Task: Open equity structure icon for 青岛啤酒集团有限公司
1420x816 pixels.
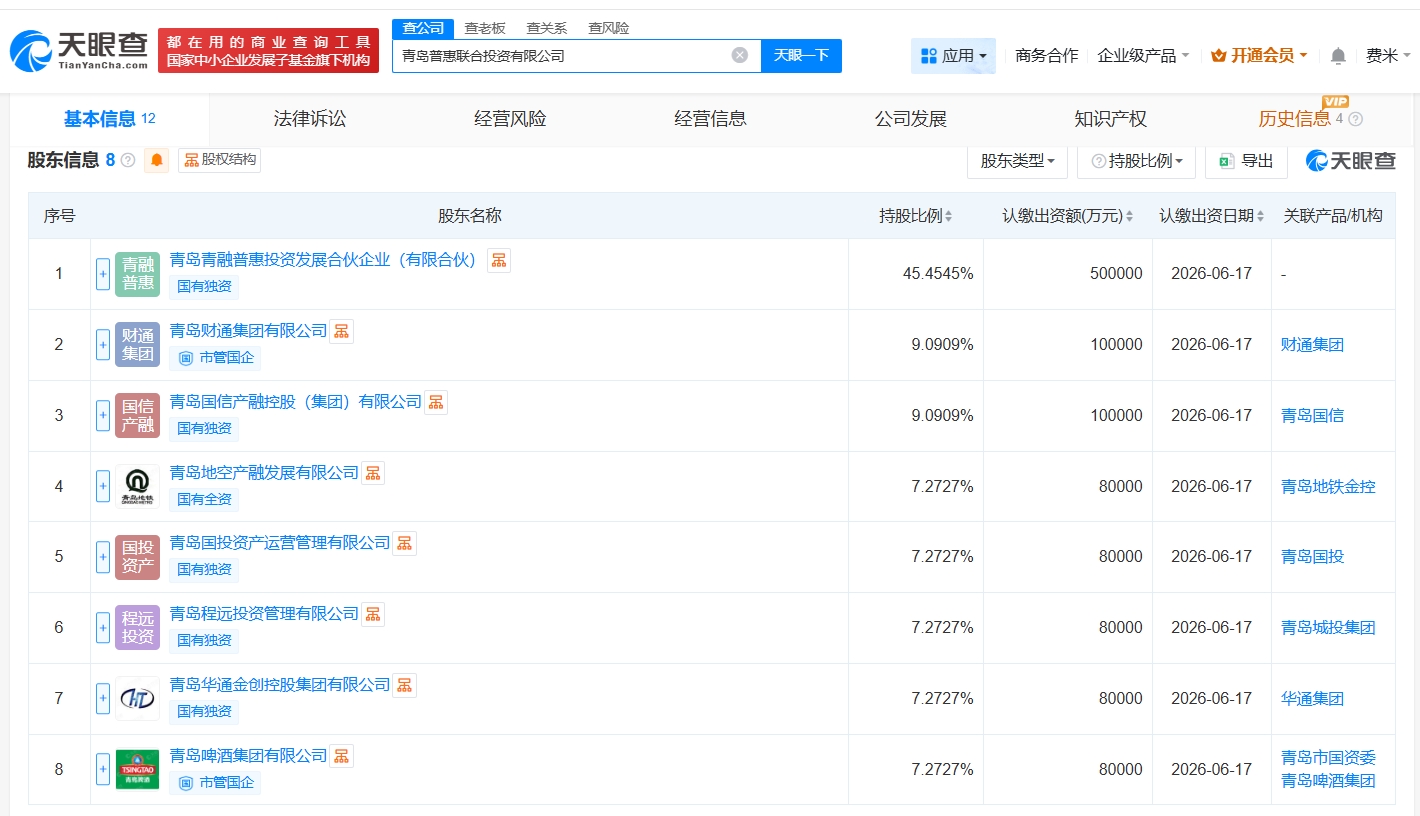Action: tap(342, 756)
